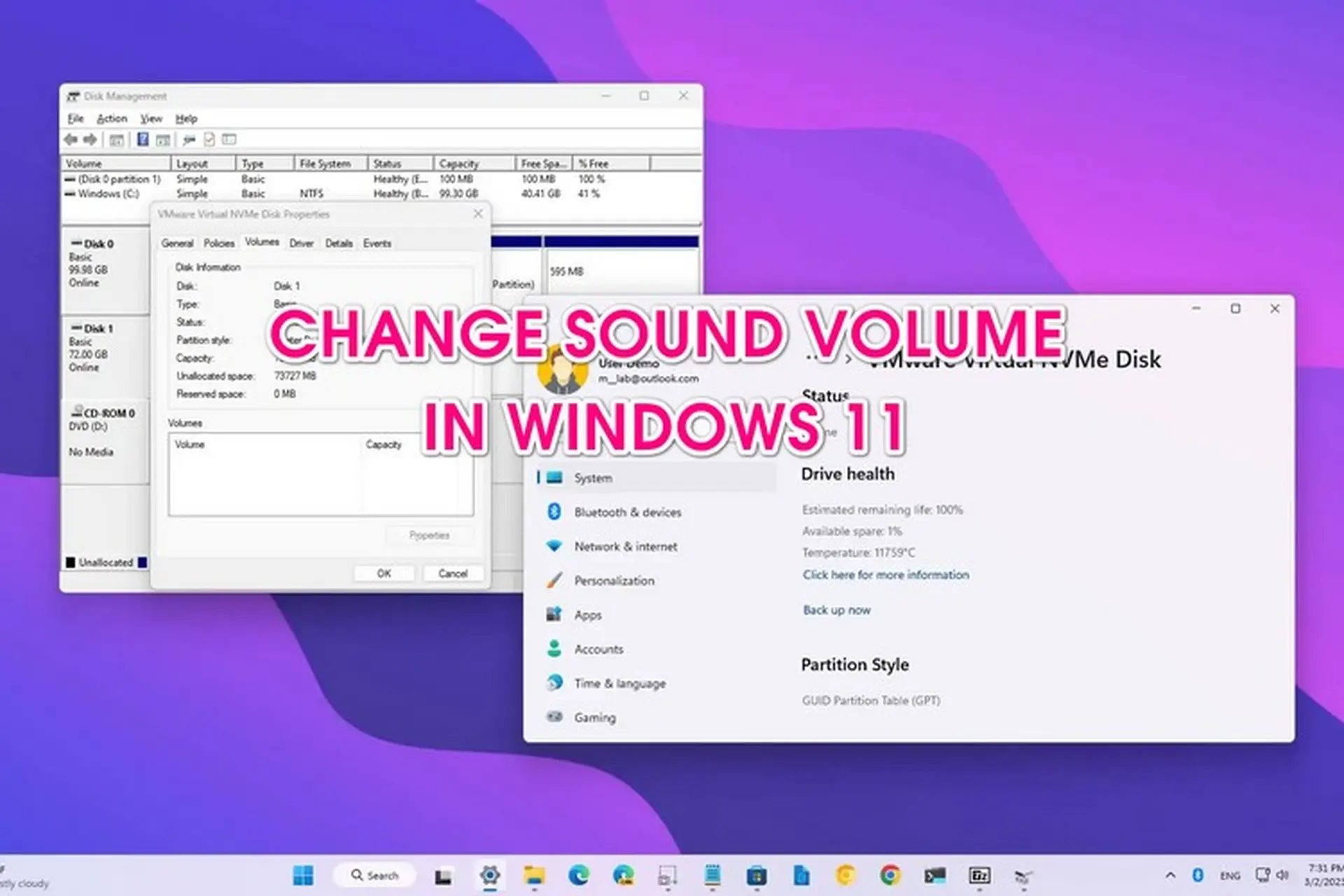Click the last view-layout icon in Disk Management toolbar

coord(229,139)
